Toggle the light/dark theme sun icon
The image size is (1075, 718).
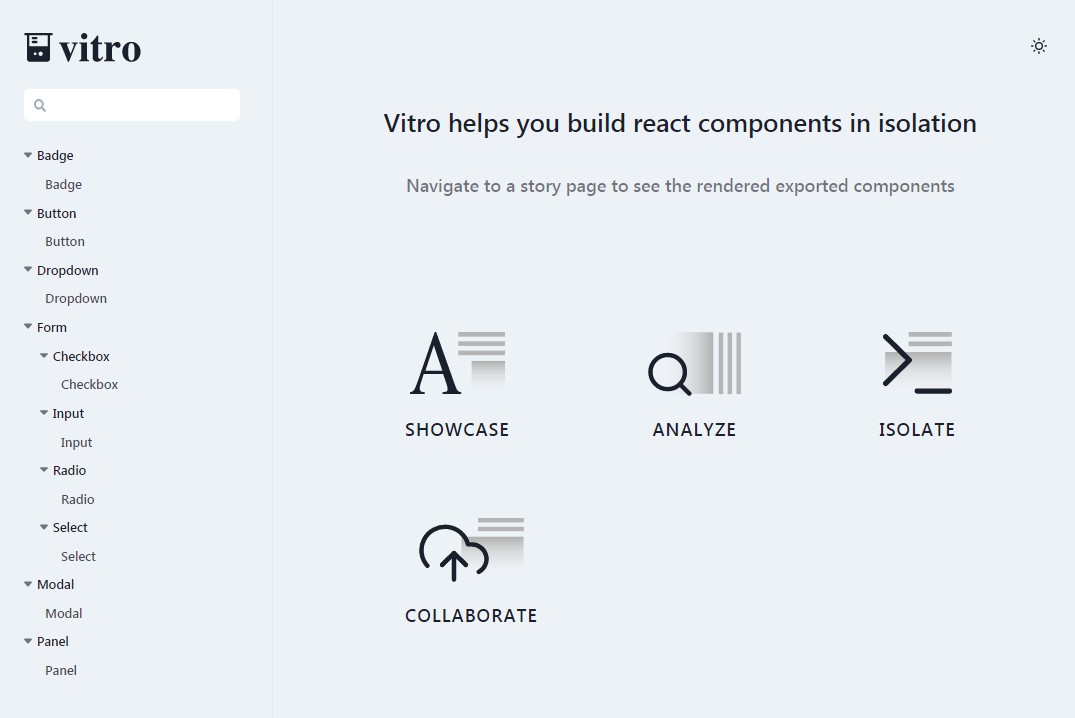(1039, 46)
